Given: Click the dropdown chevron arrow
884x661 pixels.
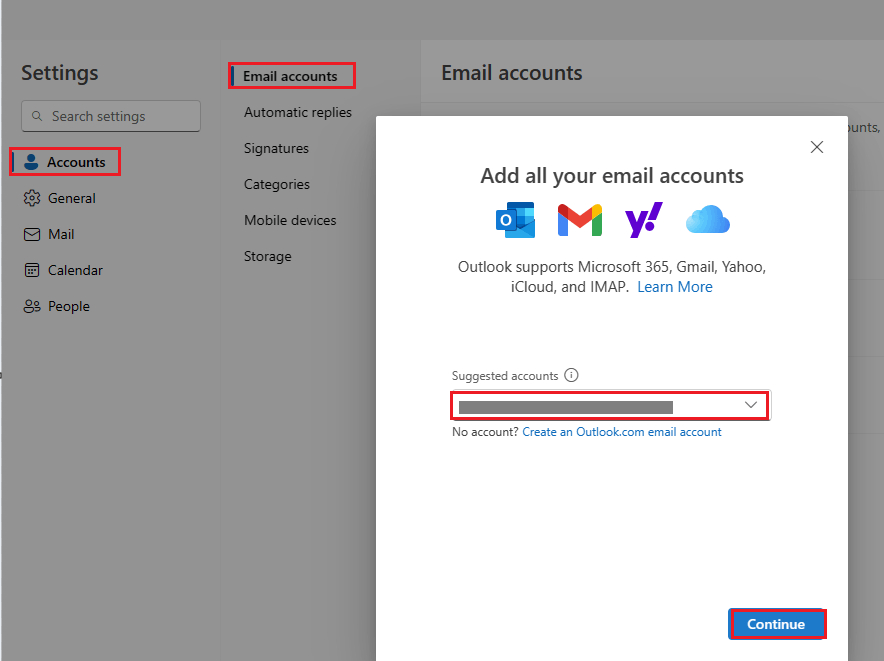Looking at the screenshot, I should (750, 405).
